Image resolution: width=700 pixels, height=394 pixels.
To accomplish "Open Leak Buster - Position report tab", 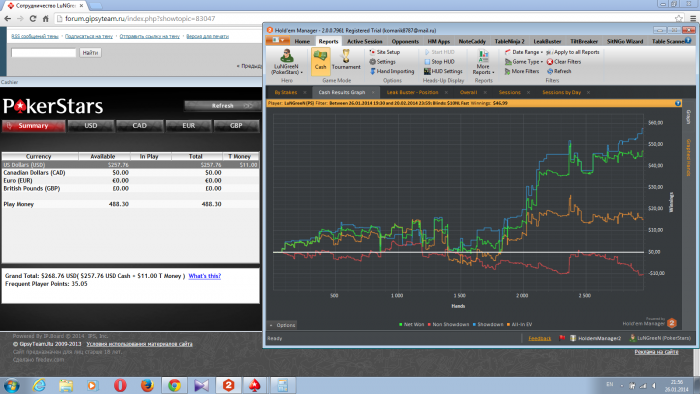I will pos(412,92).
